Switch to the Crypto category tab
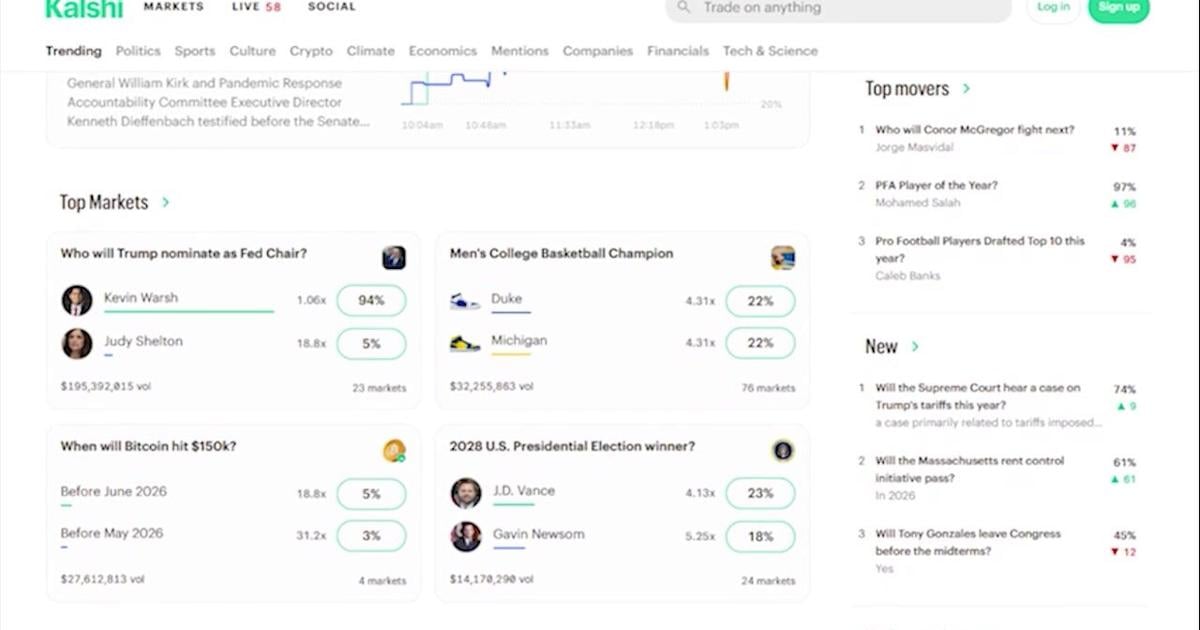This screenshot has height=630, width=1200. [311, 51]
